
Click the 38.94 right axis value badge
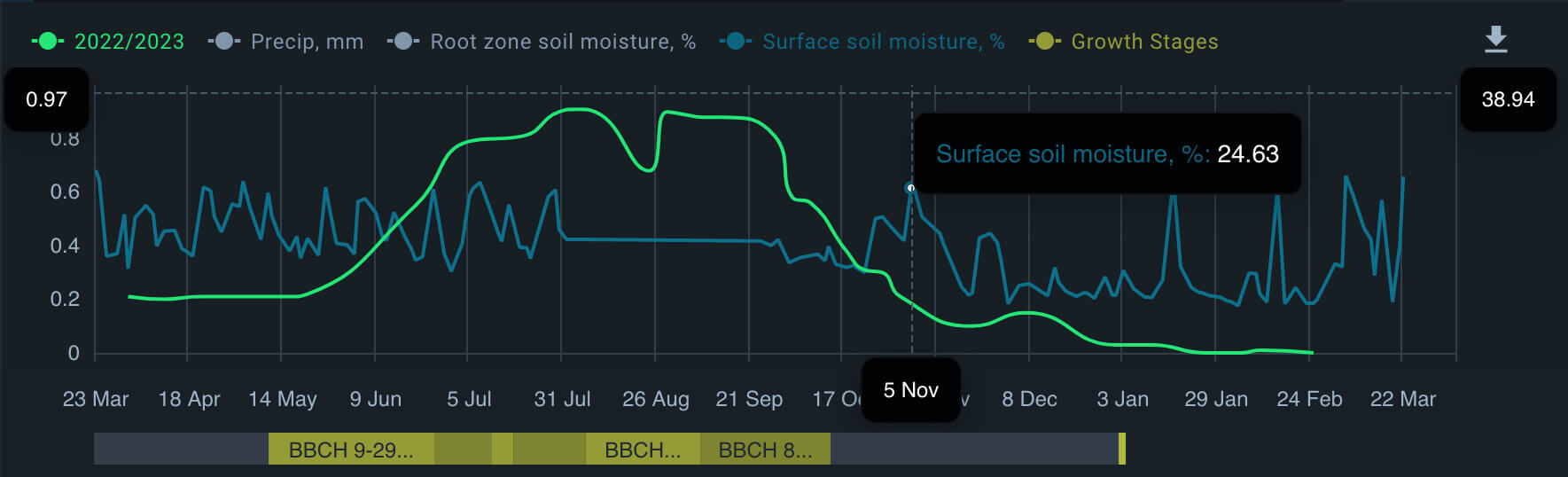[x=1508, y=99]
